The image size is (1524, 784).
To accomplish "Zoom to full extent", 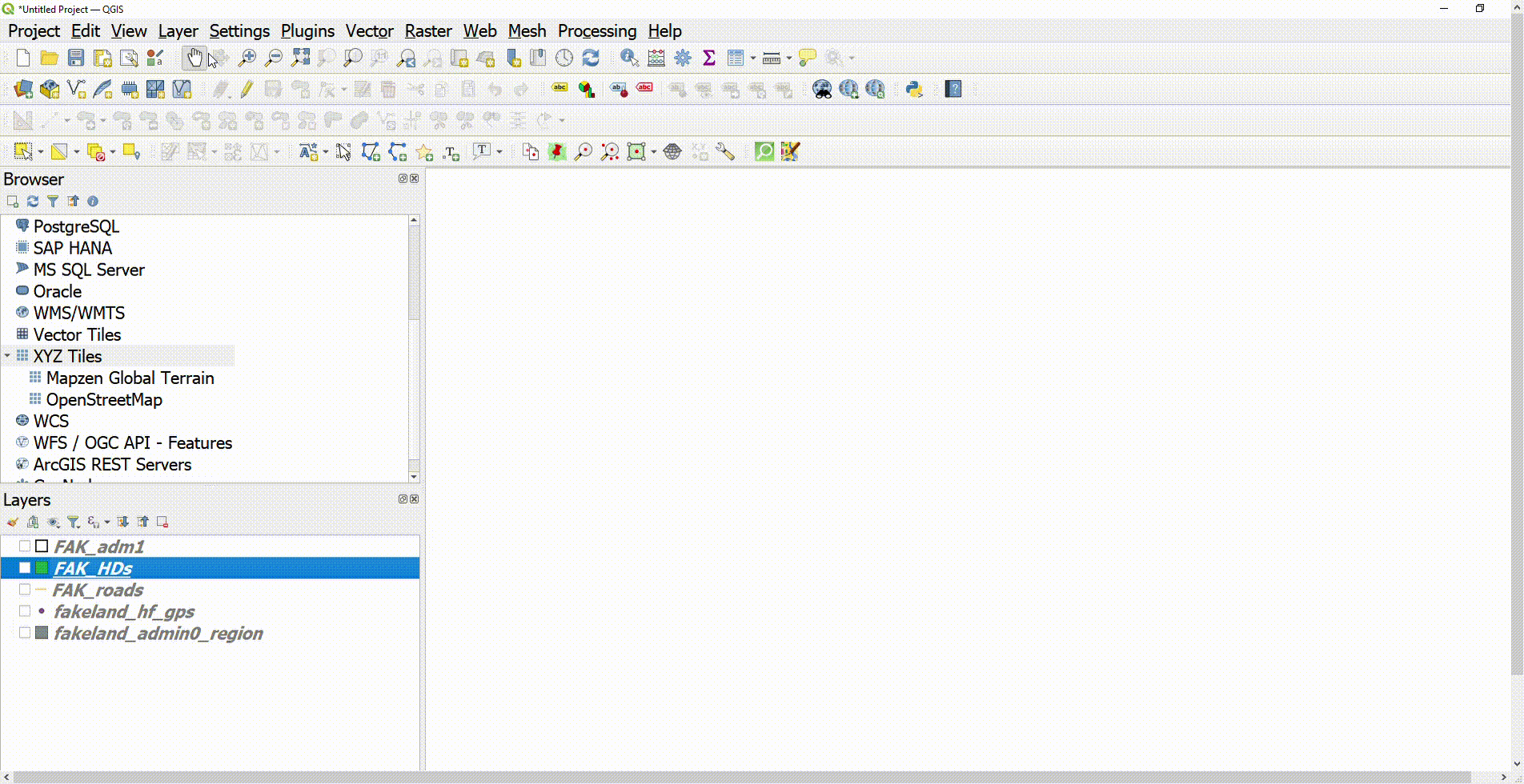I will tap(300, 58).
